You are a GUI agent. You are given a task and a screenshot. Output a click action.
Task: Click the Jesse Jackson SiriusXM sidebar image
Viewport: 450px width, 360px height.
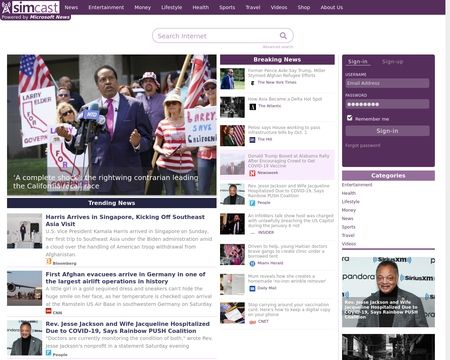pos(388,292)
